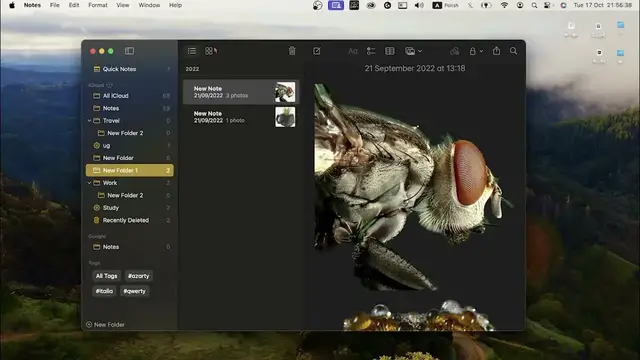Screen dimensions: 640x360
Task: Open the Help menu
Action: (x=176, y=5)
